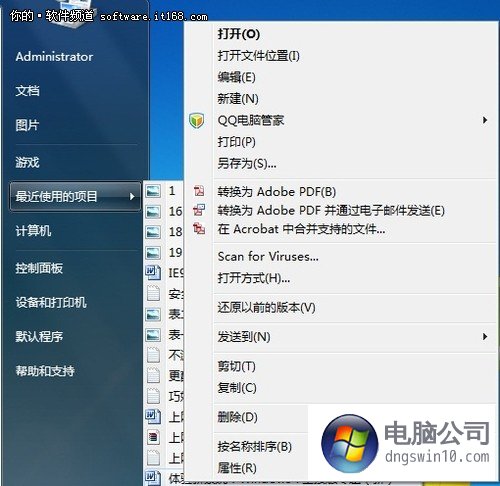Choose 打开文件位置(I)
The width and height of the screenshot is (500, 486).
click(x=259, y=56)
